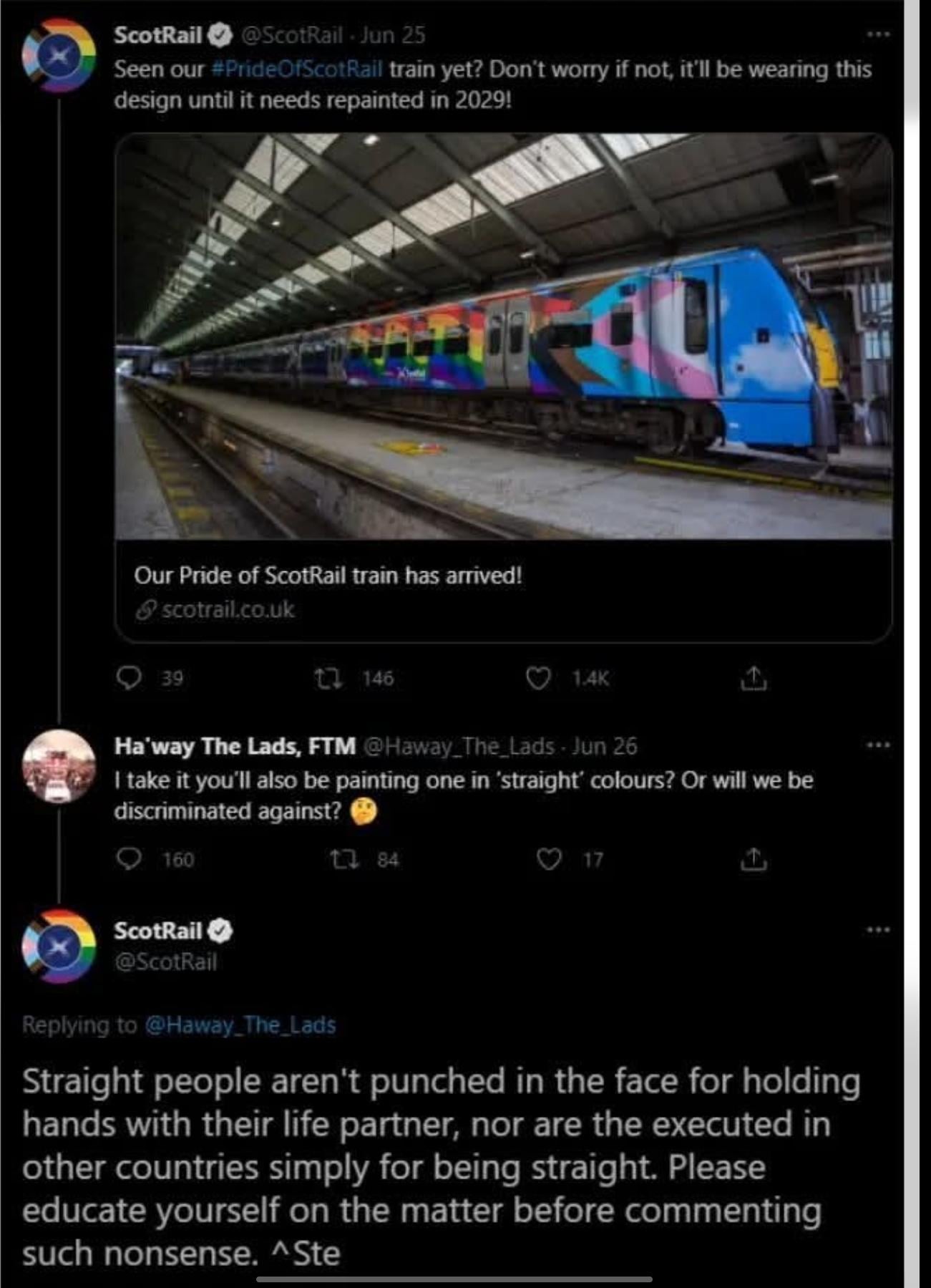Open Ha'way The Lads profile picture
This screenshot has height=1288, width=931.
click(x=59, y=766)
